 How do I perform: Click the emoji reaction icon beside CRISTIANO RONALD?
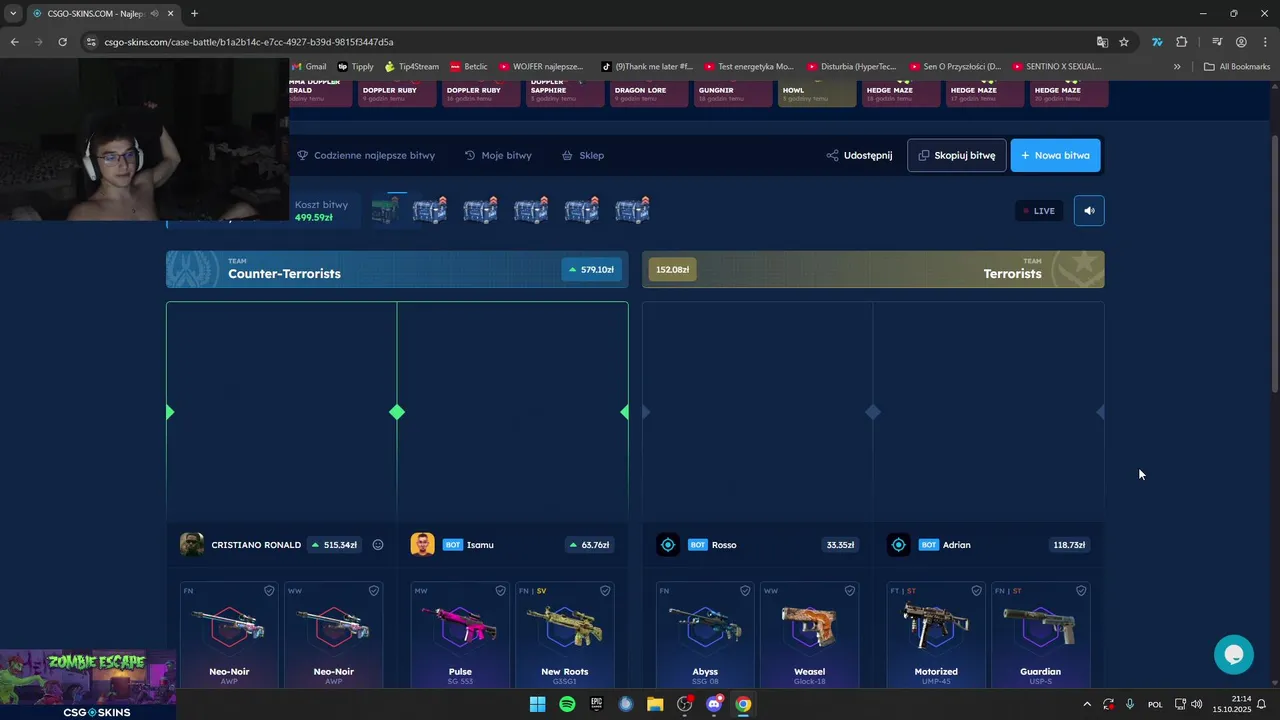(x=378, y=545)
